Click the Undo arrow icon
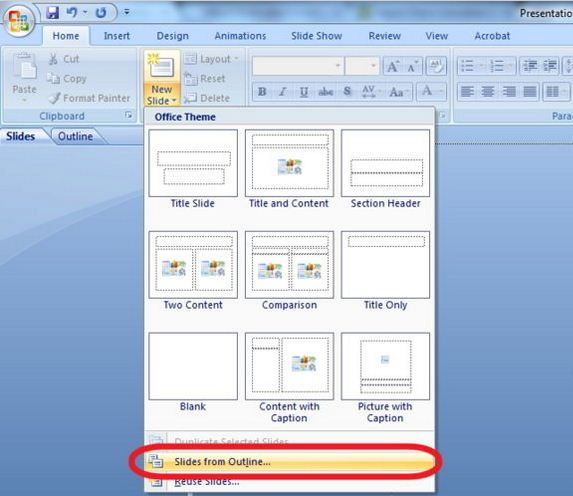The height and width of the screenshot is (496, 573). tap(72, 12)
